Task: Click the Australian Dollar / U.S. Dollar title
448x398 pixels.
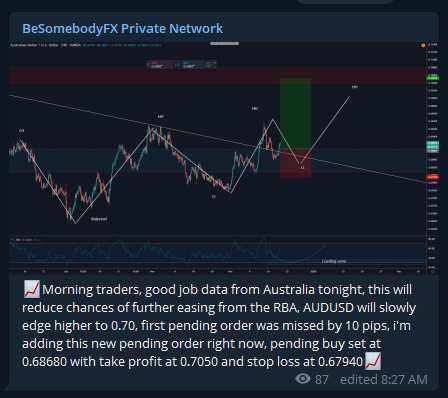Action: click(x=34, y=45)
